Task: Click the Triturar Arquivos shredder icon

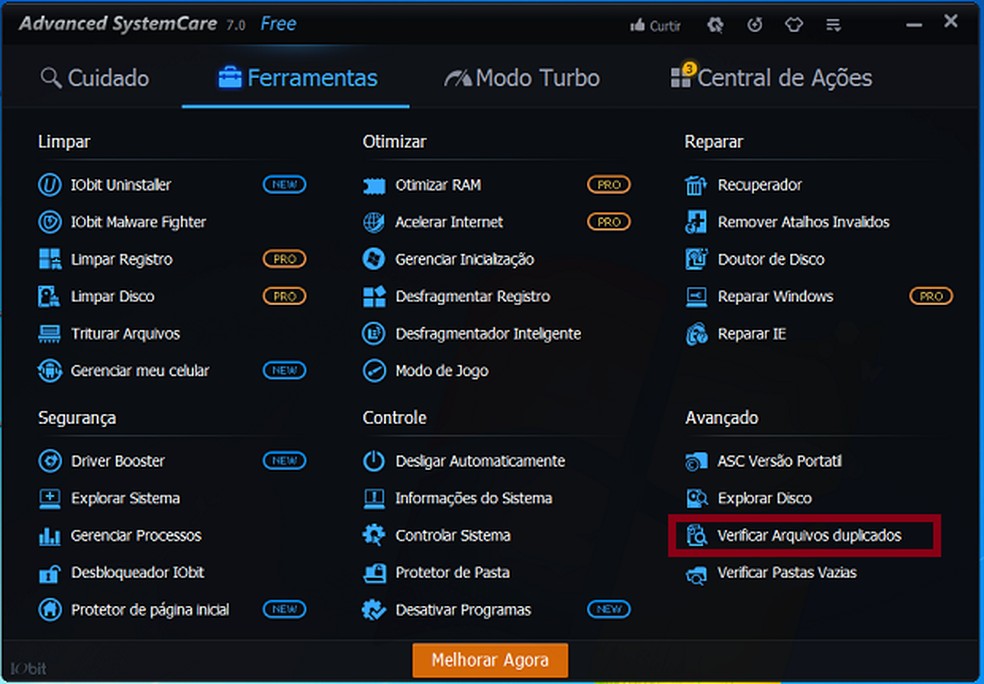Action: [x=49, y=334]
